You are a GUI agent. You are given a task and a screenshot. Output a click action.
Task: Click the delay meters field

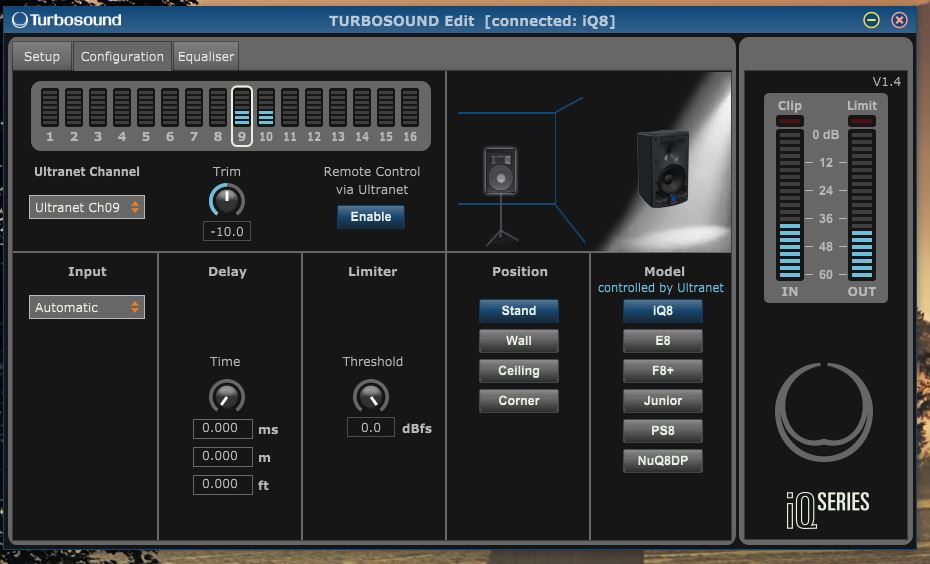click(222, 456)
